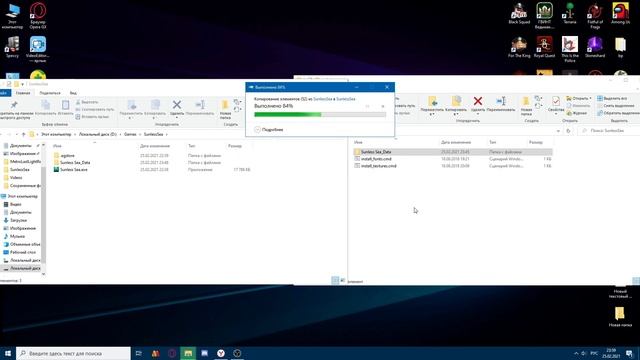Image resolution: width=640 pixels, height=360 pixels.
Task: Open Task View on the taskbar
Action: pyautogui.click(x=139, y=353)
